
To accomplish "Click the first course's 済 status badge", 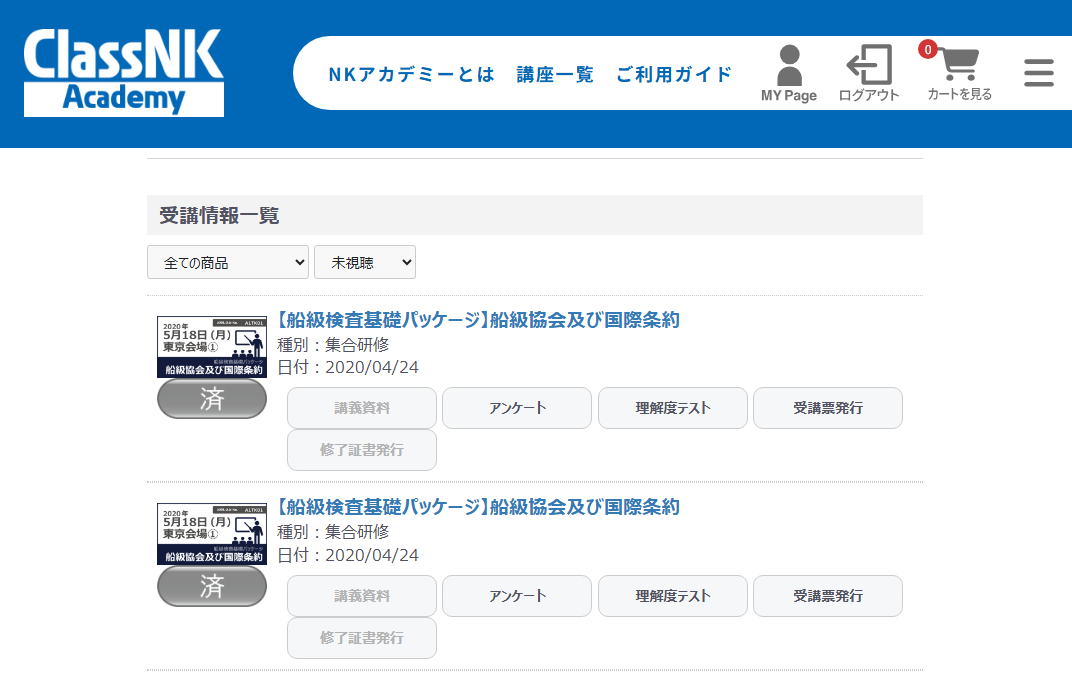I will 212,398.
